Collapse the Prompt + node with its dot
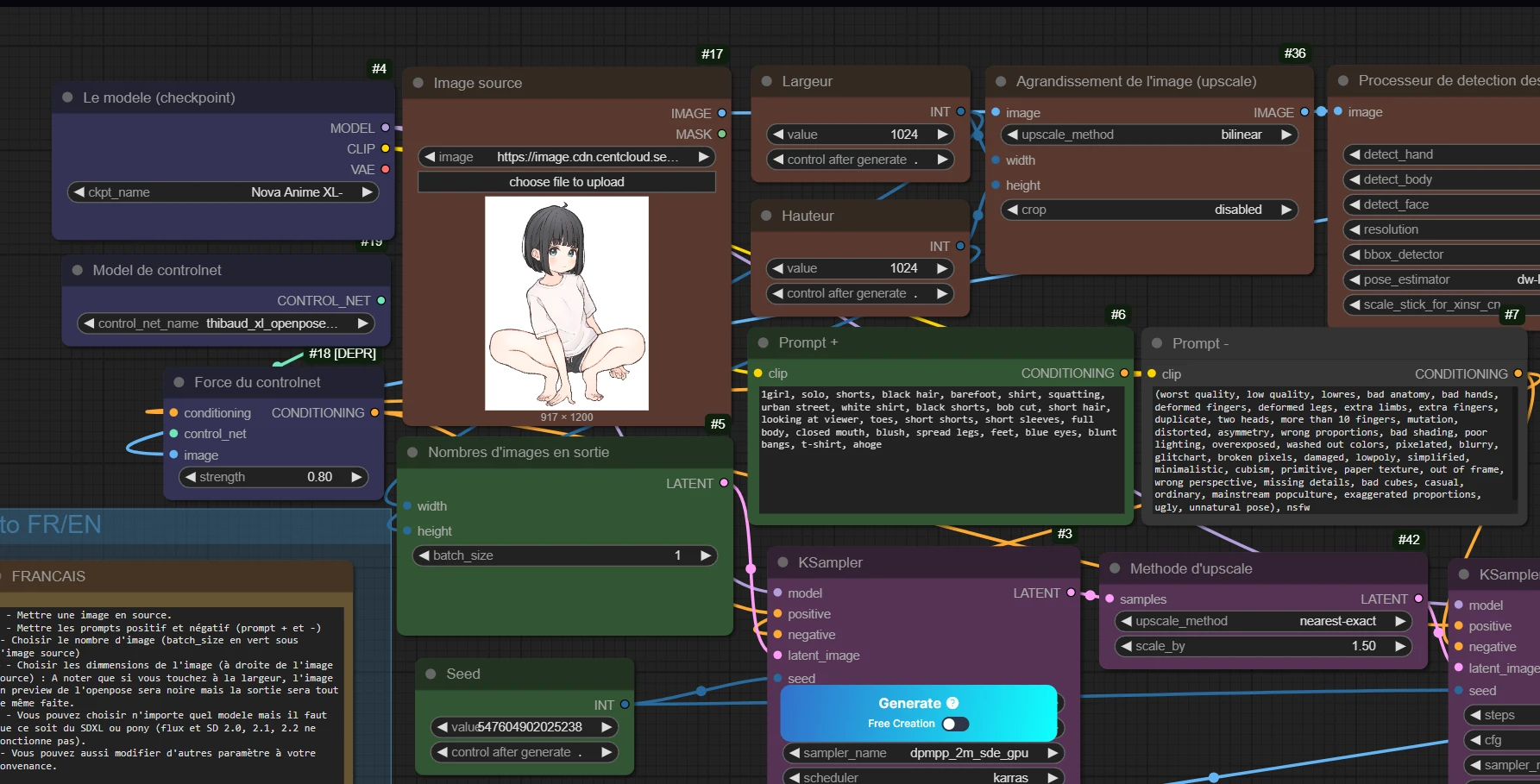The height and width of the screenshot is (784, 1540). coord(764,343)
